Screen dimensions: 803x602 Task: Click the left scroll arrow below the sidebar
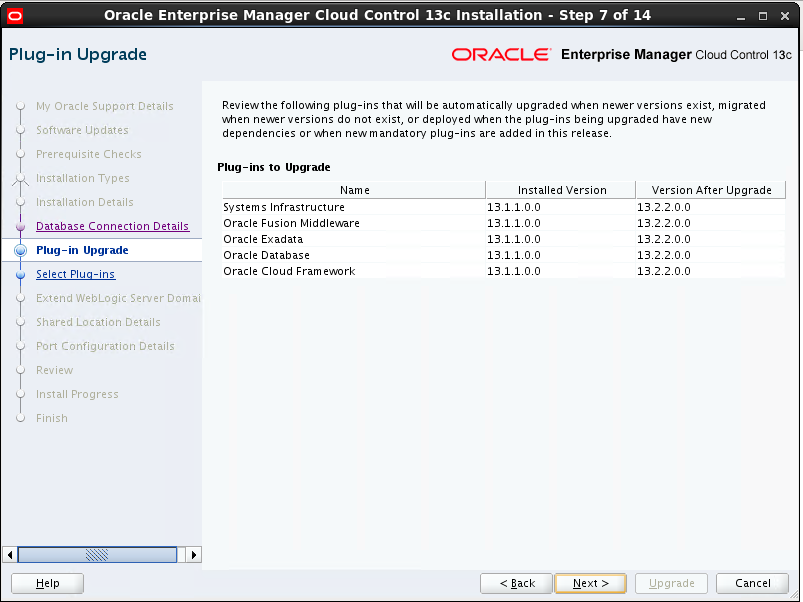[x=9, y=554]
